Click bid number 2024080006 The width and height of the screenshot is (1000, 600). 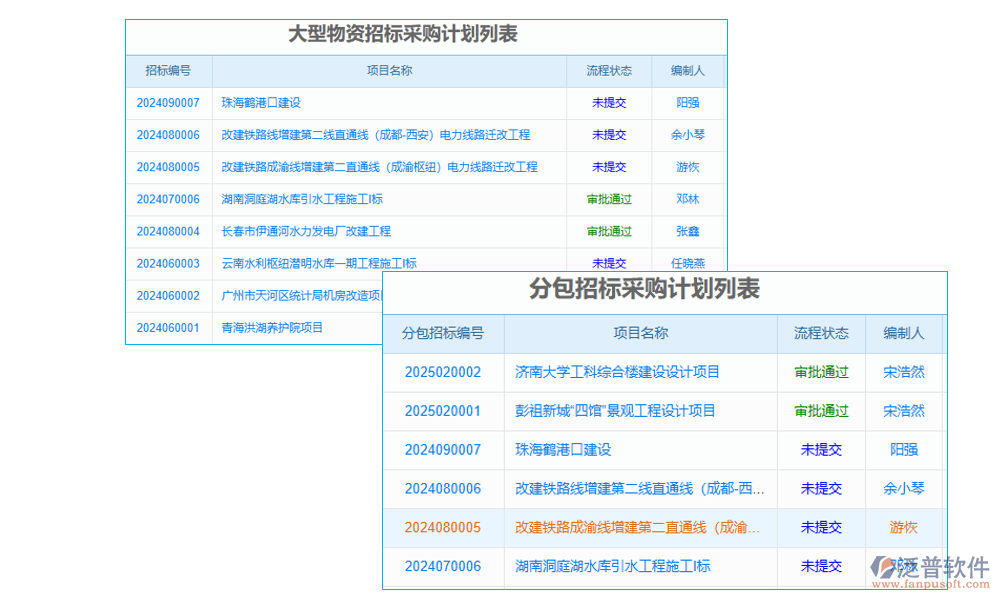coord(168,135)
